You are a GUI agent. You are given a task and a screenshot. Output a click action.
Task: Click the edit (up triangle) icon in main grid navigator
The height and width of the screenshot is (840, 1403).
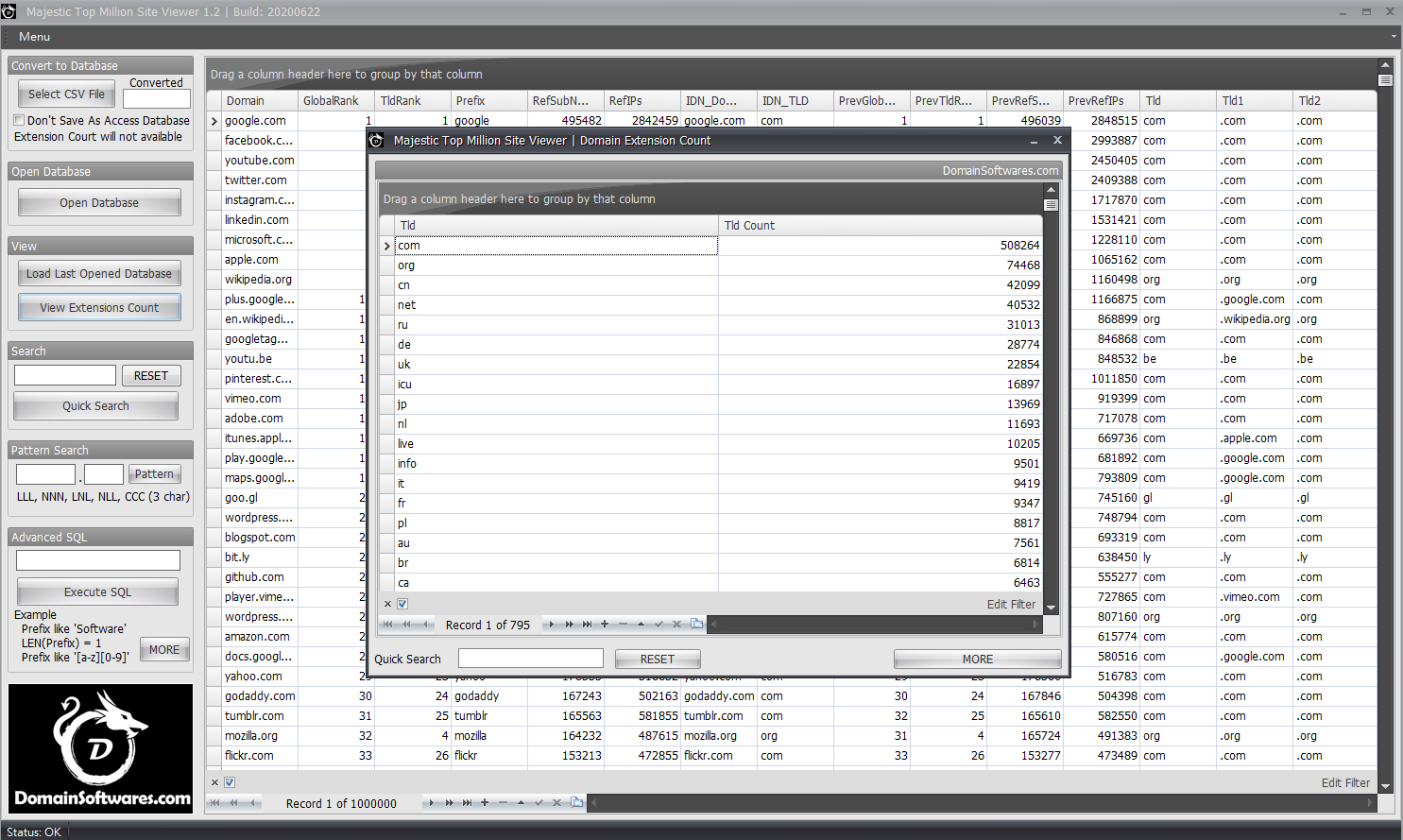521,803
